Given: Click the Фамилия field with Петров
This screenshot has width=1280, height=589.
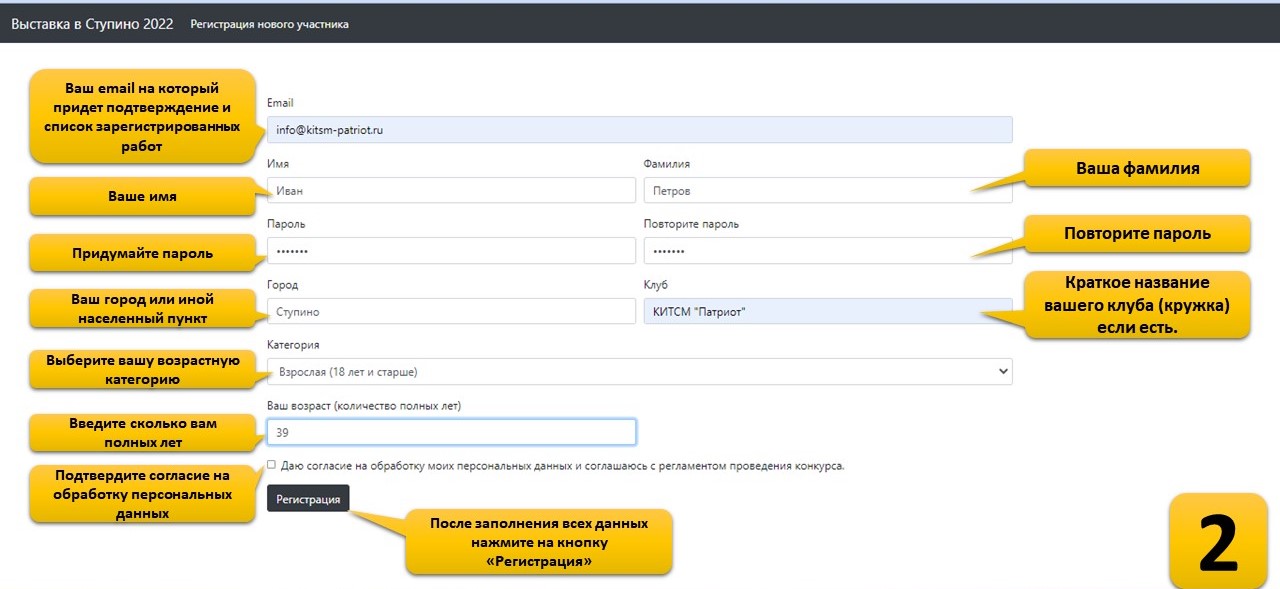Looking at the screenshot, I should (828, 190).
